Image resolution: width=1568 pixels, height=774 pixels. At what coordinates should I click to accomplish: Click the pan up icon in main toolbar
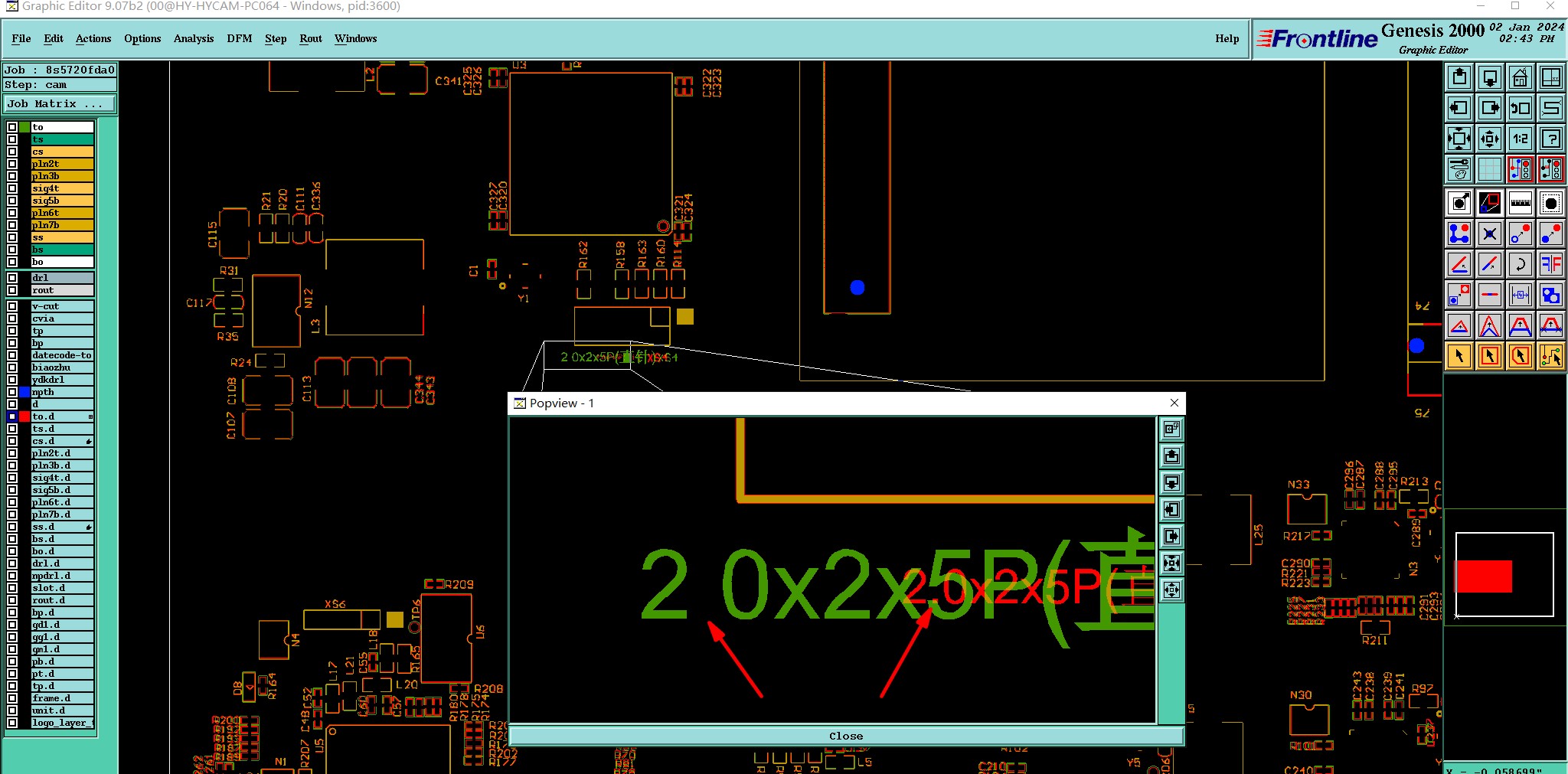coord(1459,77)
